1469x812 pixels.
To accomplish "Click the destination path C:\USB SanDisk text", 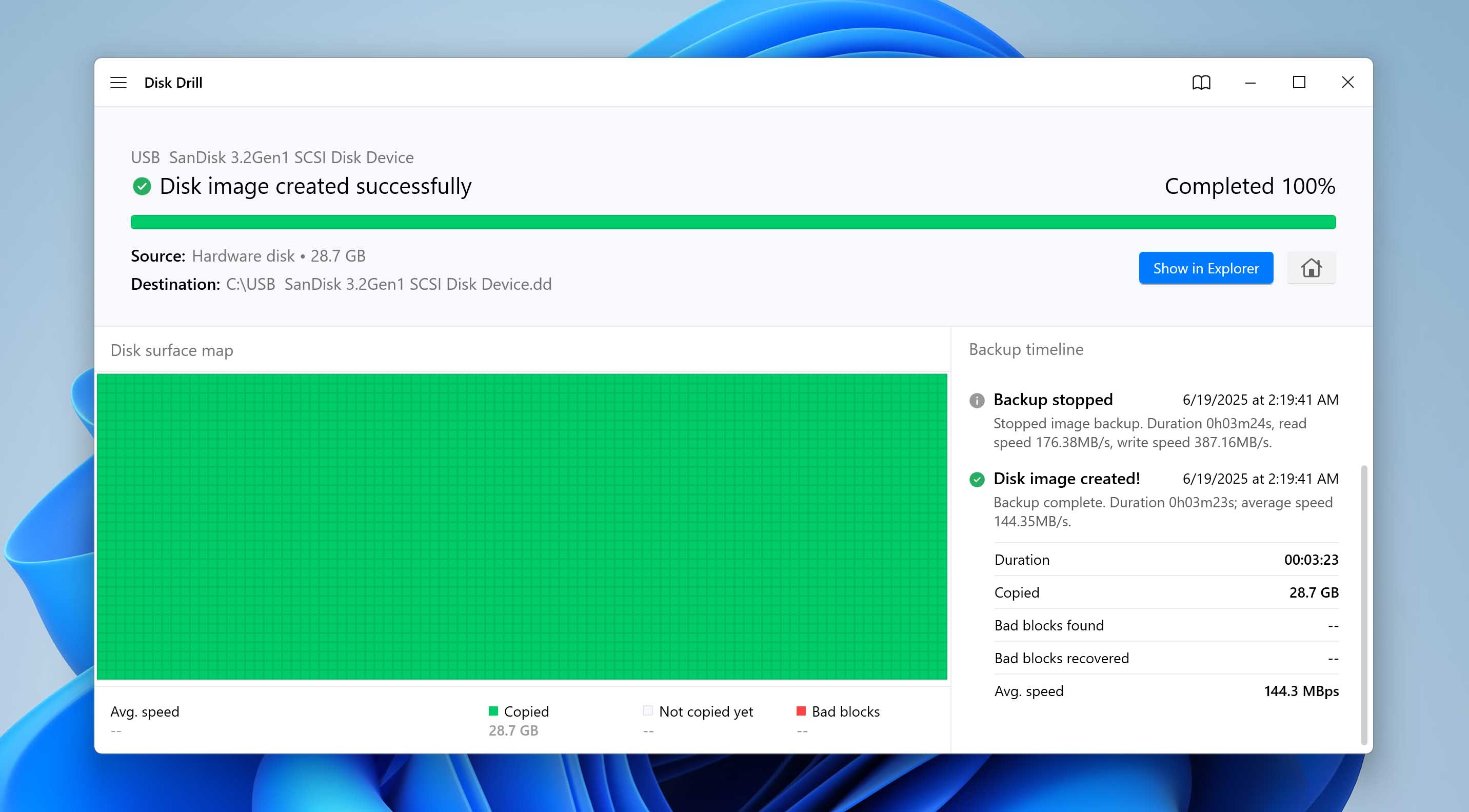I will tap(388, 284).
